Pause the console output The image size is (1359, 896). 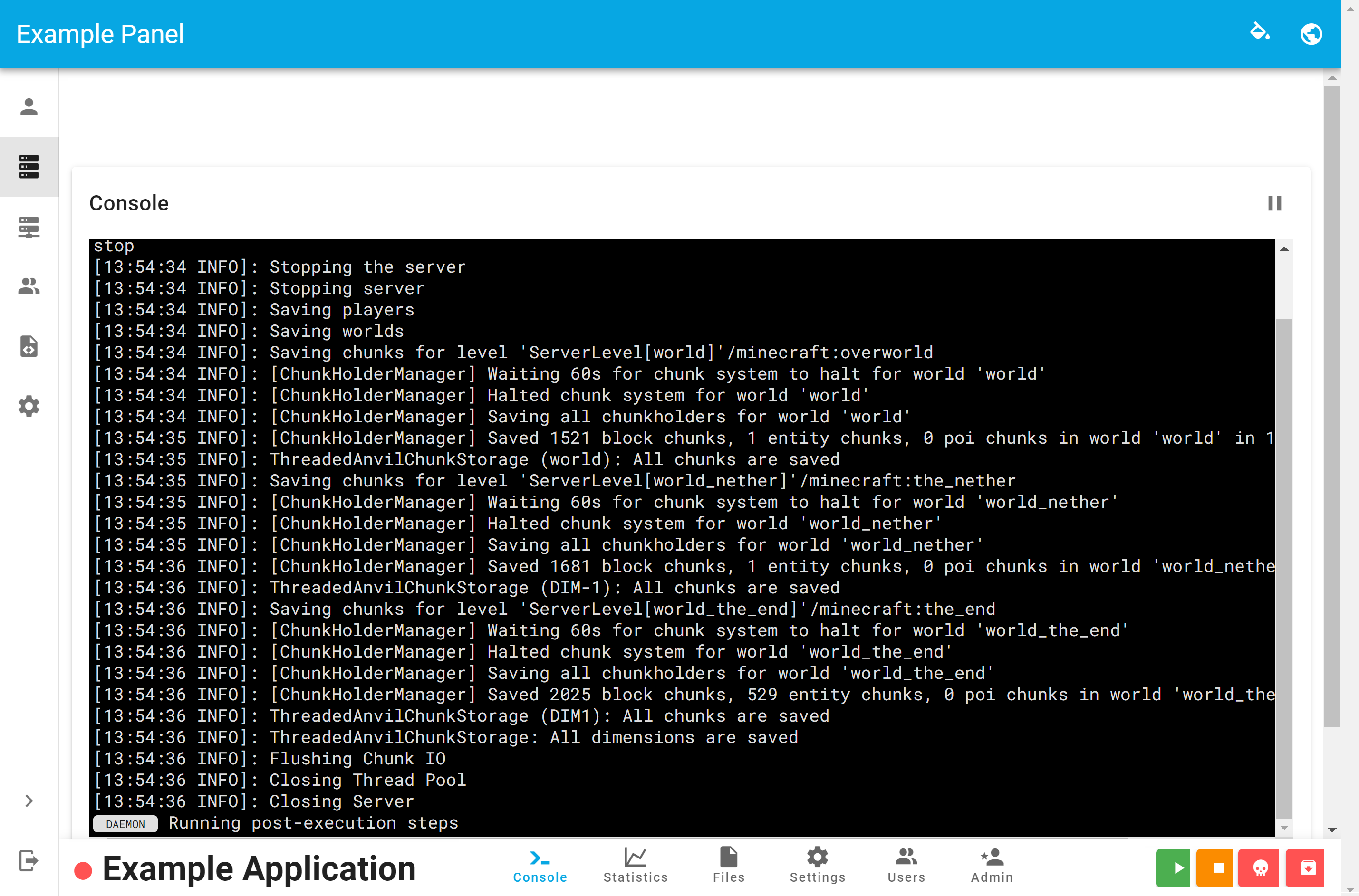tap(1275, 203)
